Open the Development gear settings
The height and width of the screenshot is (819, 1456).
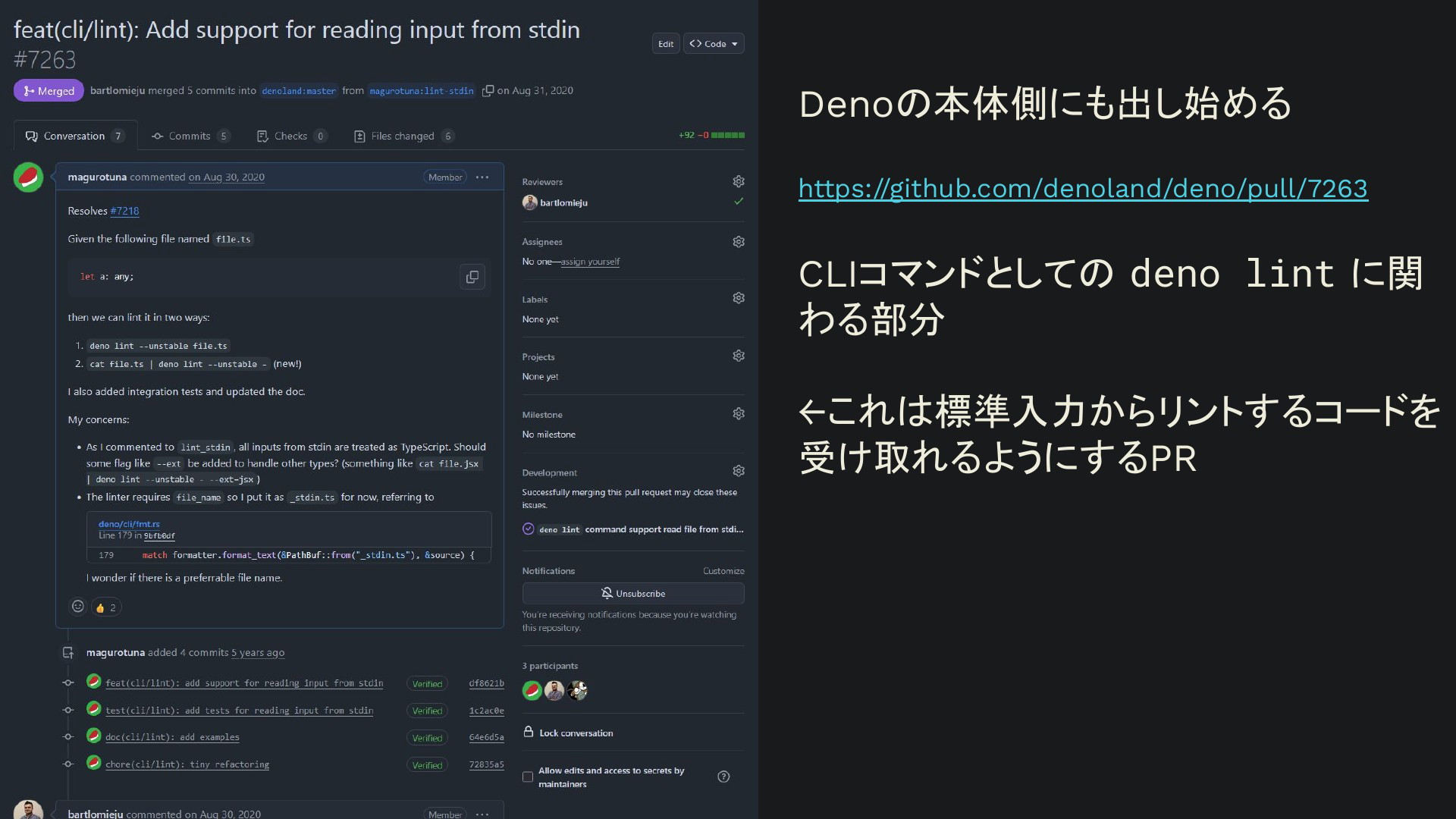click(x=739, y=472)
